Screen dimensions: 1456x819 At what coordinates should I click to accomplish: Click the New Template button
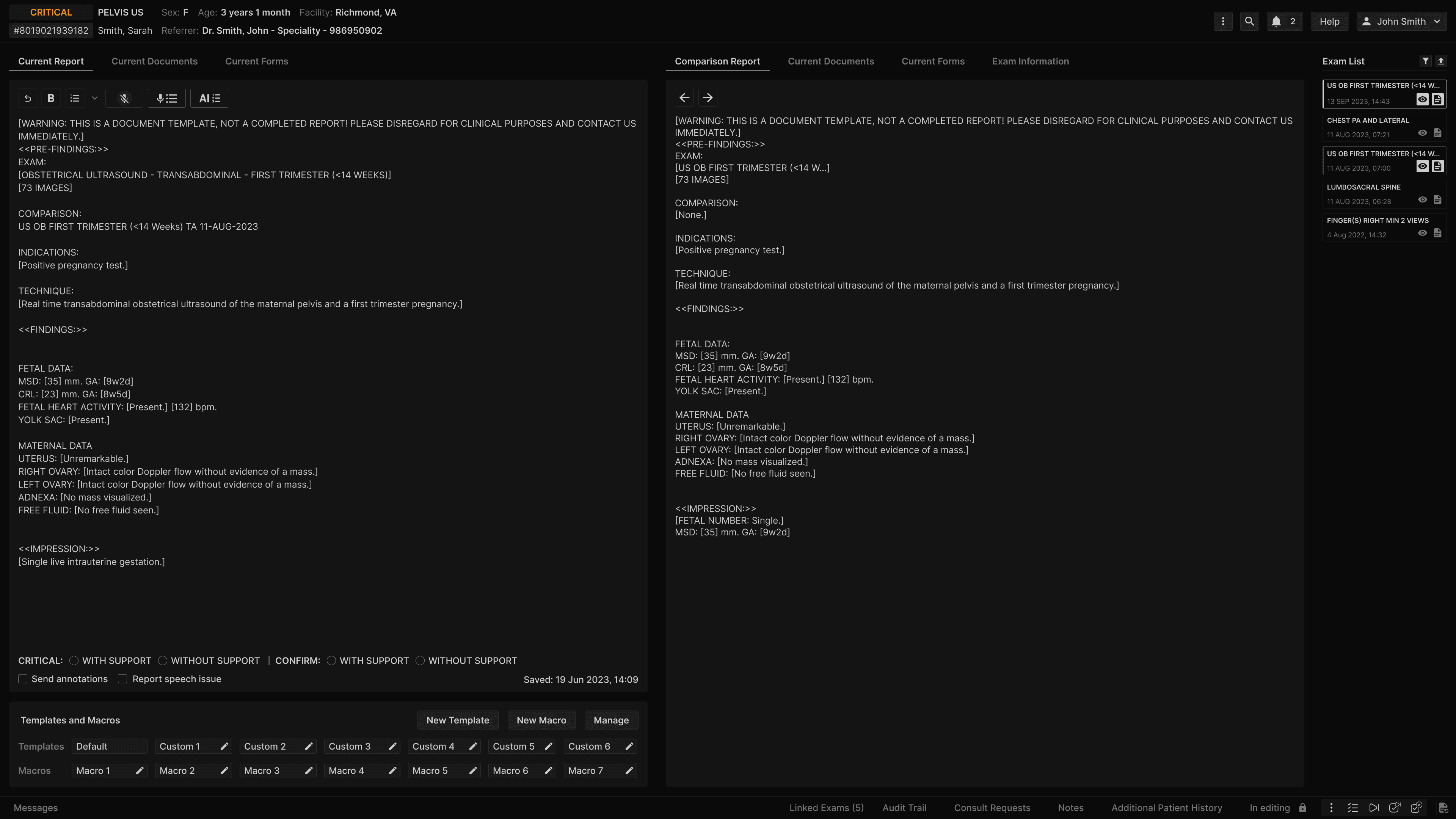[x=457, y=720]
